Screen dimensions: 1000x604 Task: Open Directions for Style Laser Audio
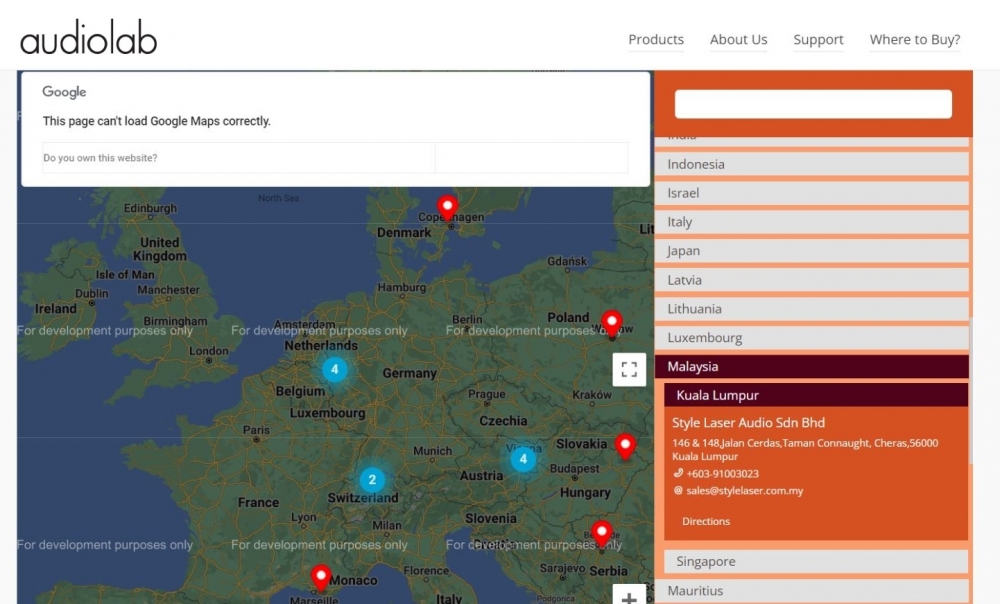coord(705,521)
